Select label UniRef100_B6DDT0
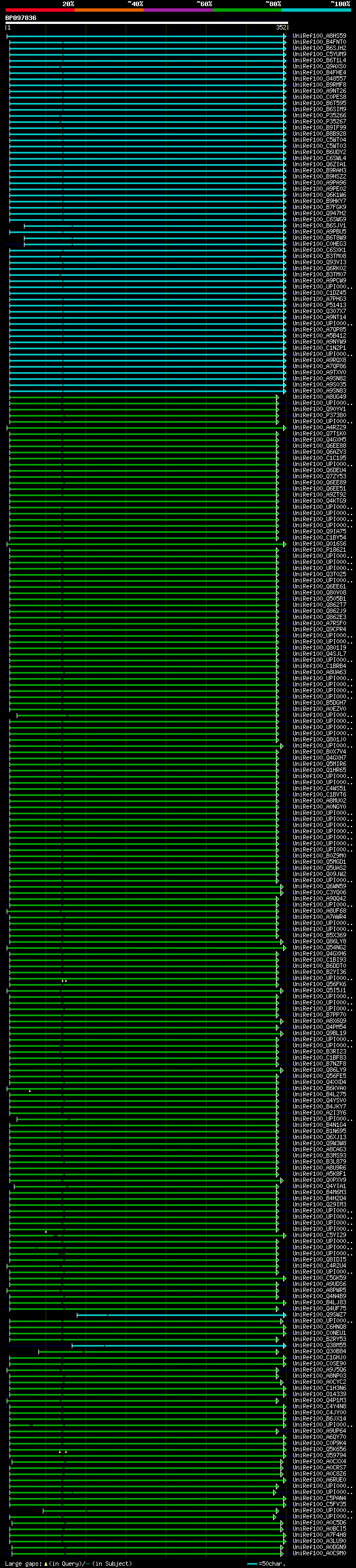This screenshot has height=1568, width=356. click(319, 966)
